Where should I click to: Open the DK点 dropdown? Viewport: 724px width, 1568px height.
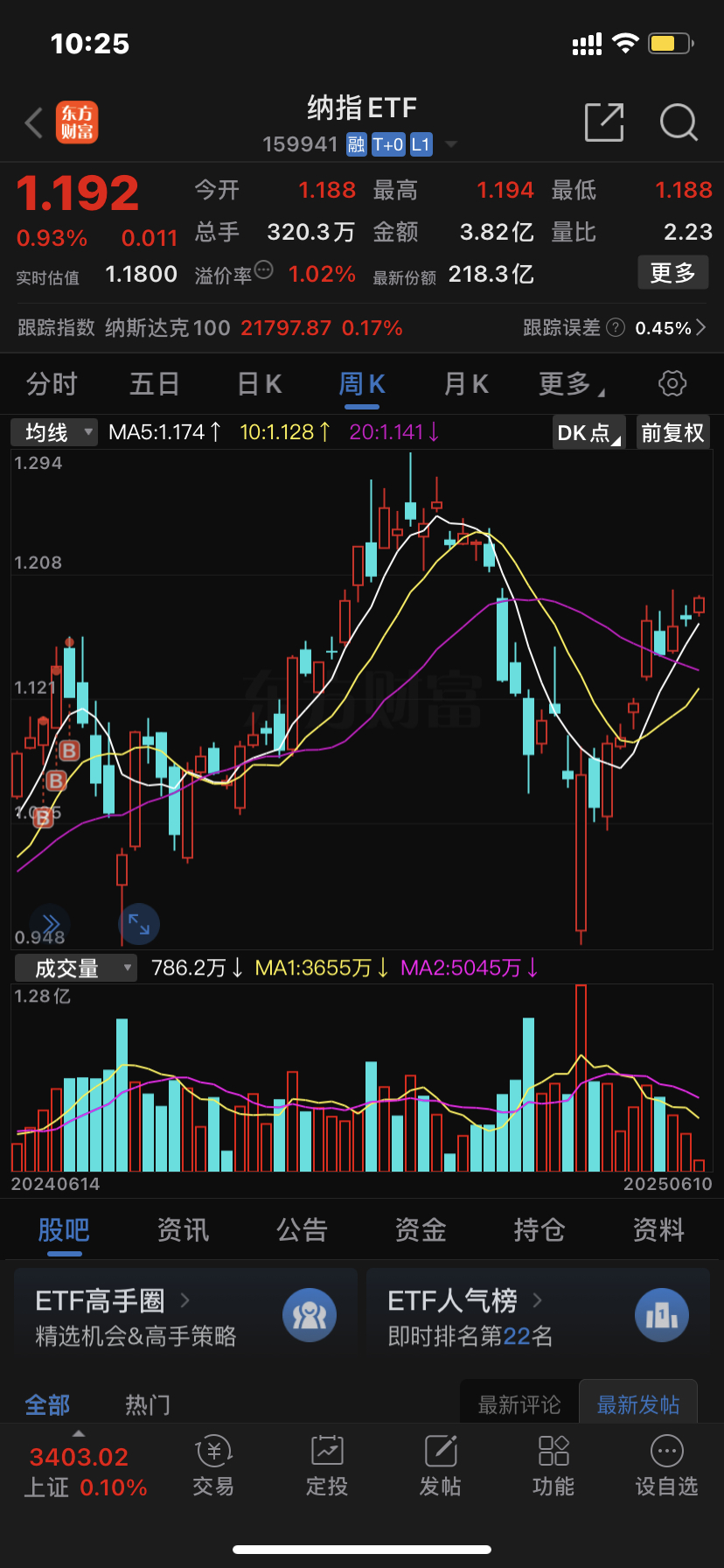[590, 432]
